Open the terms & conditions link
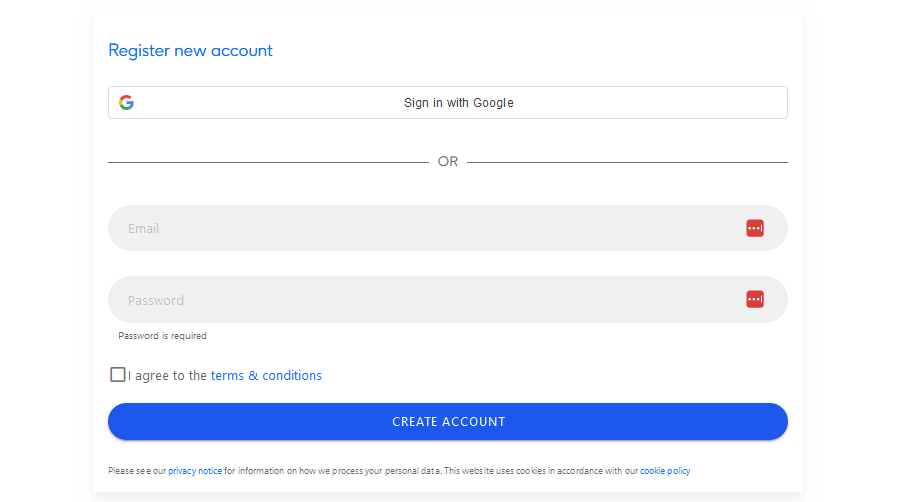The height and width of the screenshot is (502, 900). tap(266, 376)
